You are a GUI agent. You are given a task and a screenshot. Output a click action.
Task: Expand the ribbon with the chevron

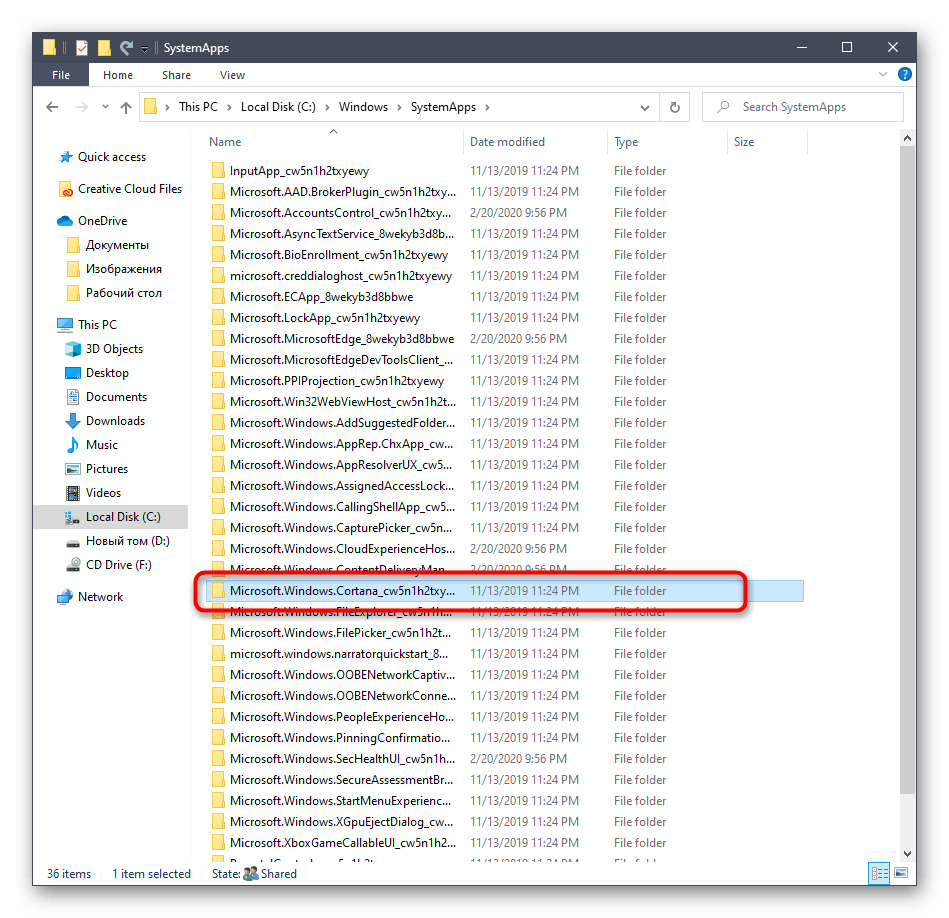coord(882,74)
